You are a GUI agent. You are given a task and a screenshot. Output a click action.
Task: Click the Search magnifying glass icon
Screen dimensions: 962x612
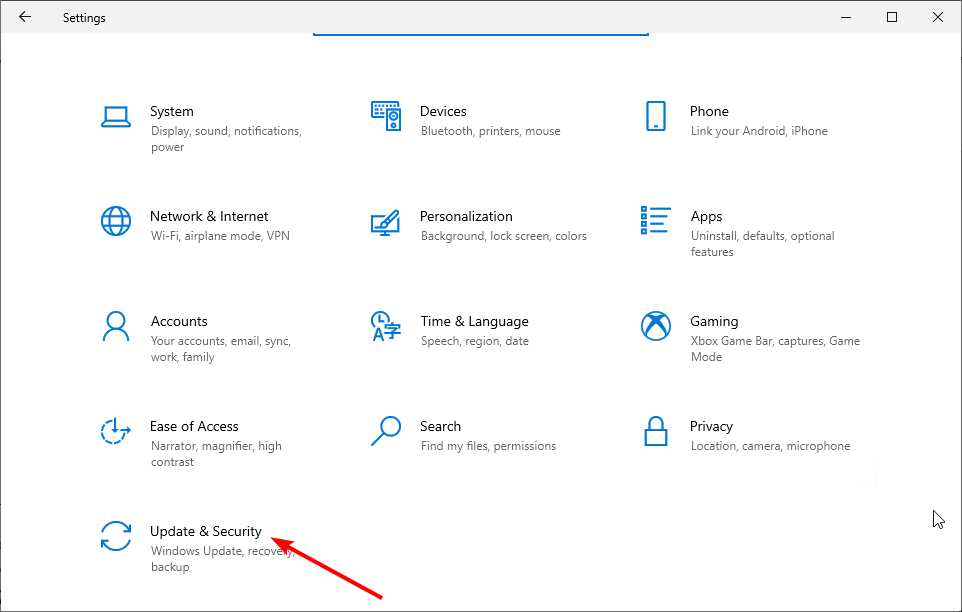(x=385, y=431)
